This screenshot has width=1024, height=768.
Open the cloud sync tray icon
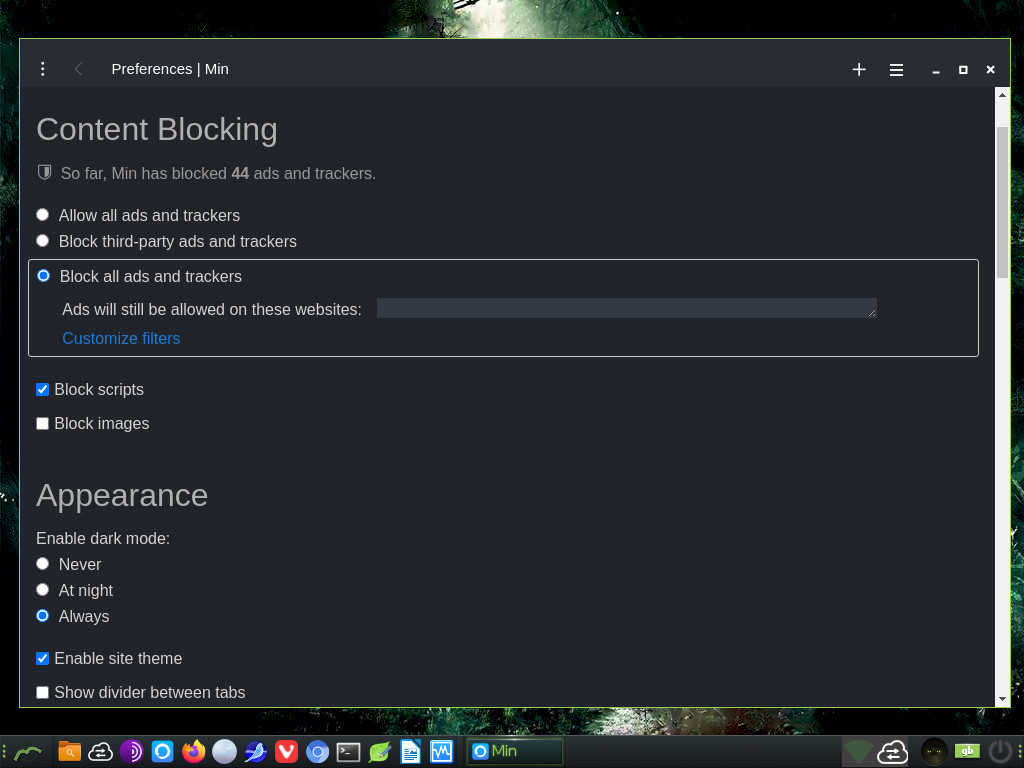click(x=892, y=752)
